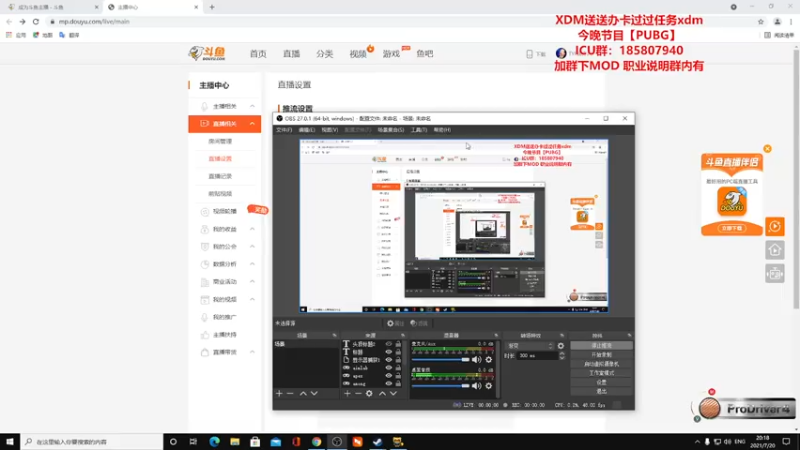Toggle visibility of the apex source

click(x=389, y=376)
